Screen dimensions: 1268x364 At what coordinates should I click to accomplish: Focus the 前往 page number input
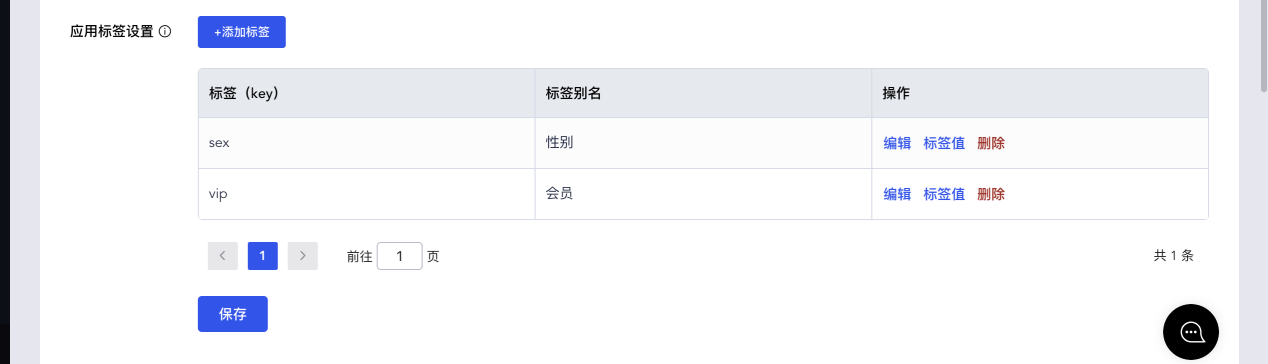point(400,256)
